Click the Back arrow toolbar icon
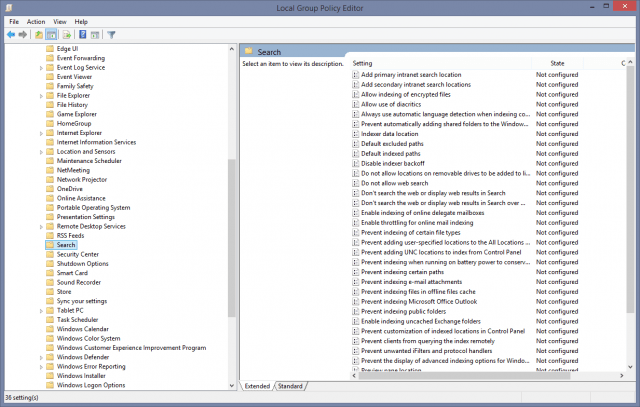The height and width of the screenshot is (407, 640). [x=11, y=35]
